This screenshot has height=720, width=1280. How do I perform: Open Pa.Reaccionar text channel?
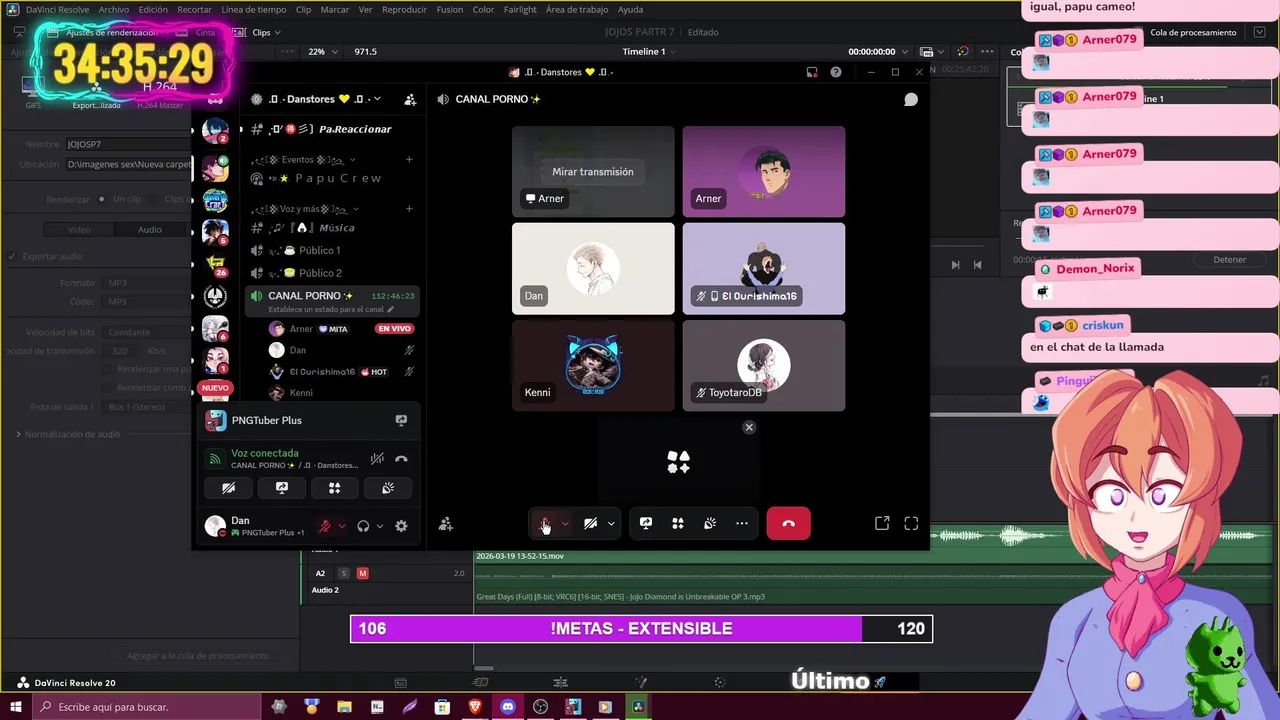330,129
